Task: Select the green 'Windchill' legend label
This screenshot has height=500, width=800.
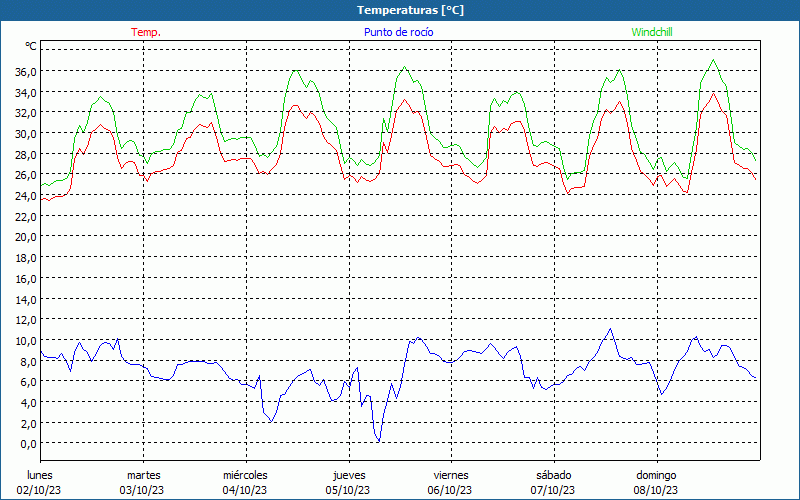Action: [652, 32]
